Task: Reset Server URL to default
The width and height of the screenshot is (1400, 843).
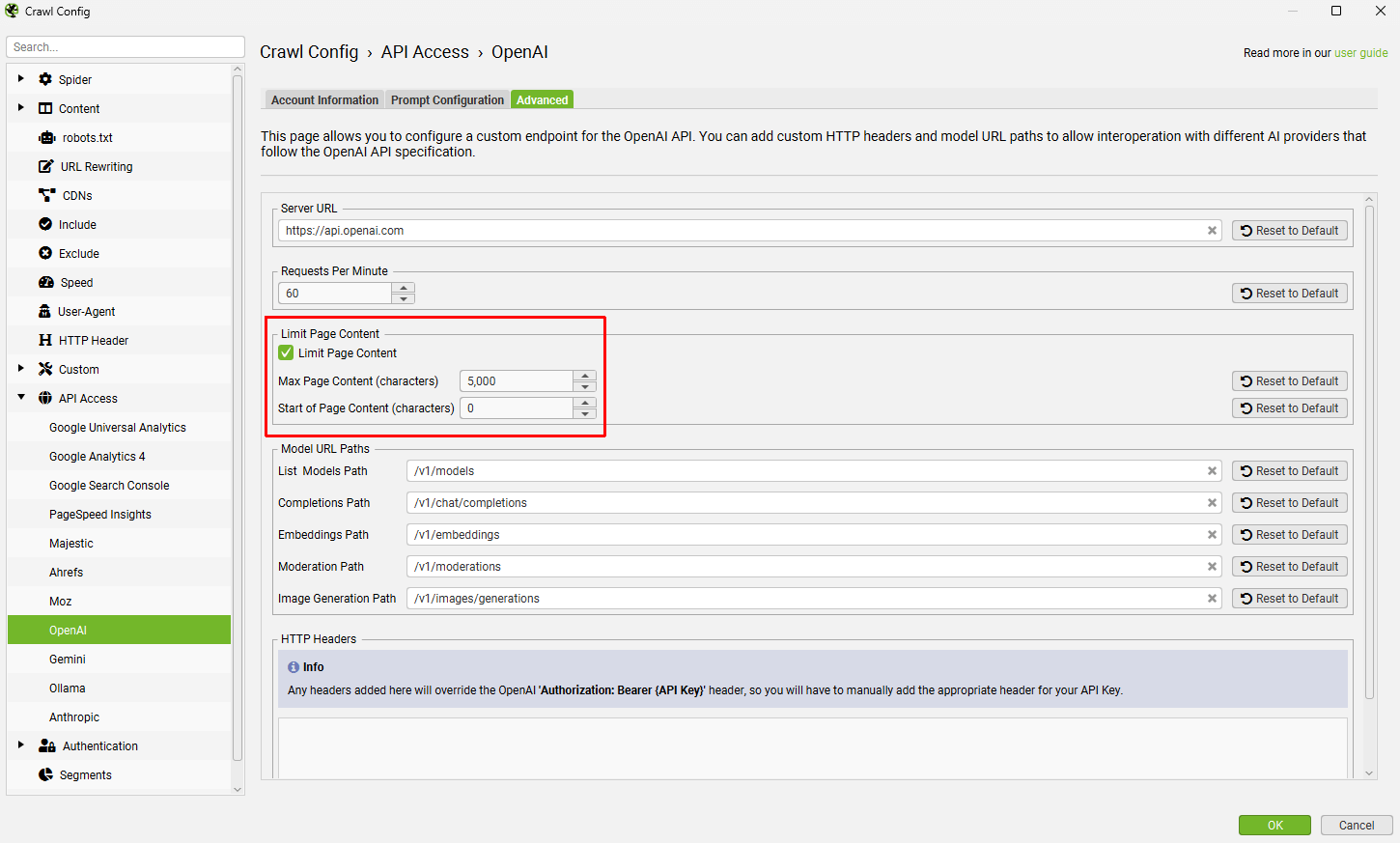Action: coord(1289,231)
